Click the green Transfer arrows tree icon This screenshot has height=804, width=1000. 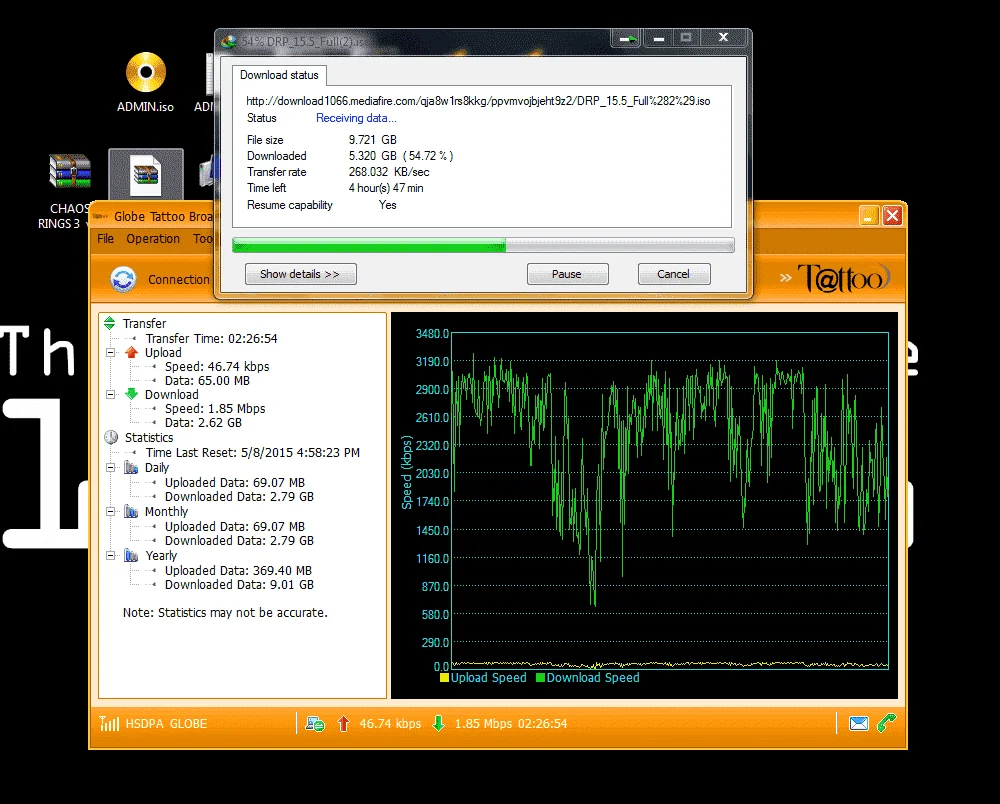point(110,323)
